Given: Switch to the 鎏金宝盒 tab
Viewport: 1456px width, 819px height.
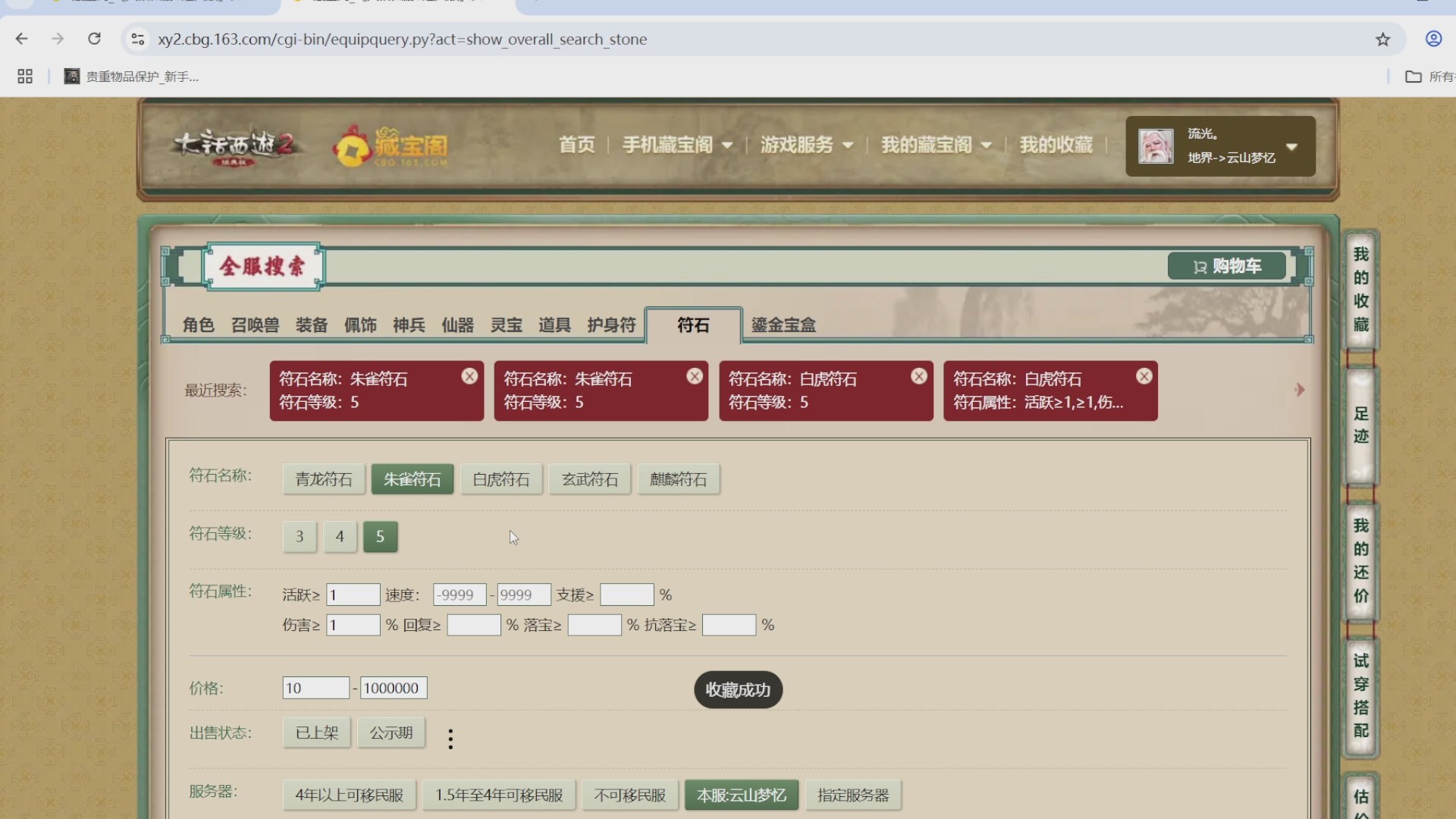Looking at the screenshot, I should 783,325.
